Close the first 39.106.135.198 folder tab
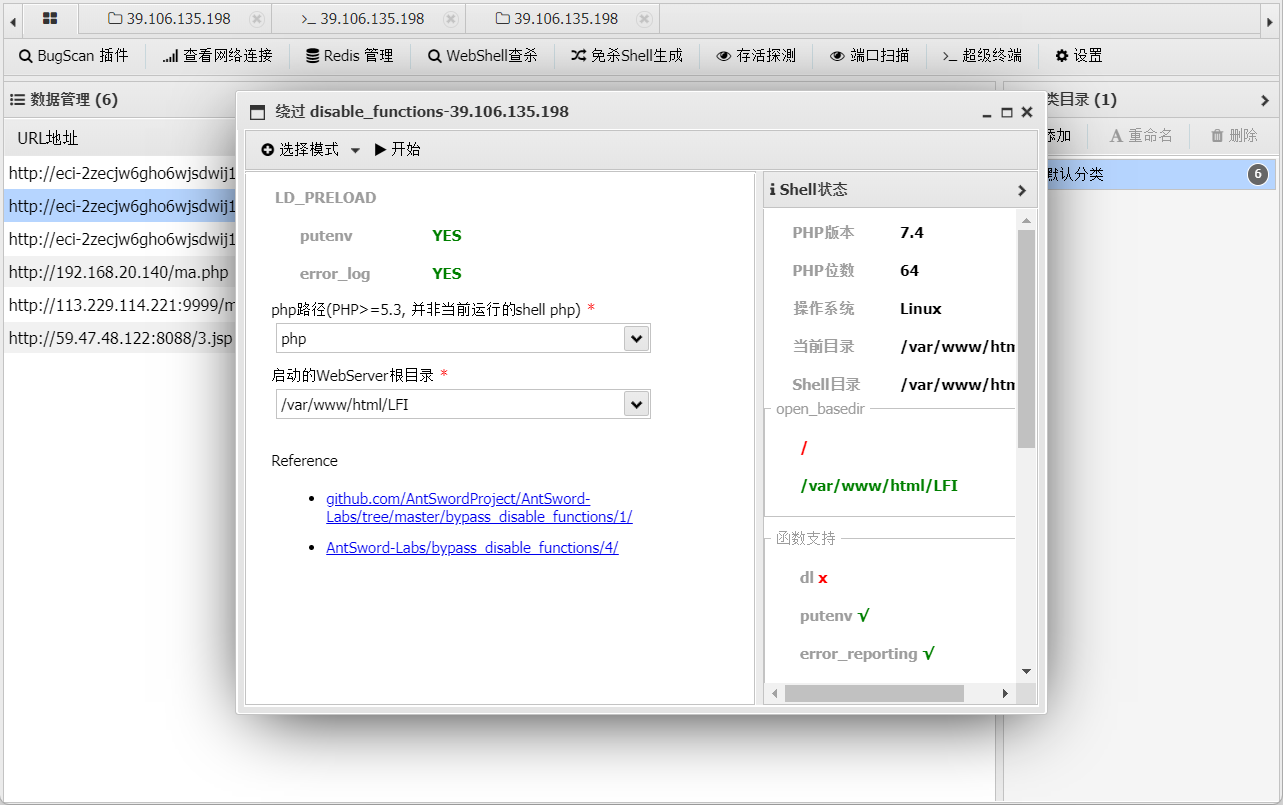Screen dimensions: 1283x805 257,19
